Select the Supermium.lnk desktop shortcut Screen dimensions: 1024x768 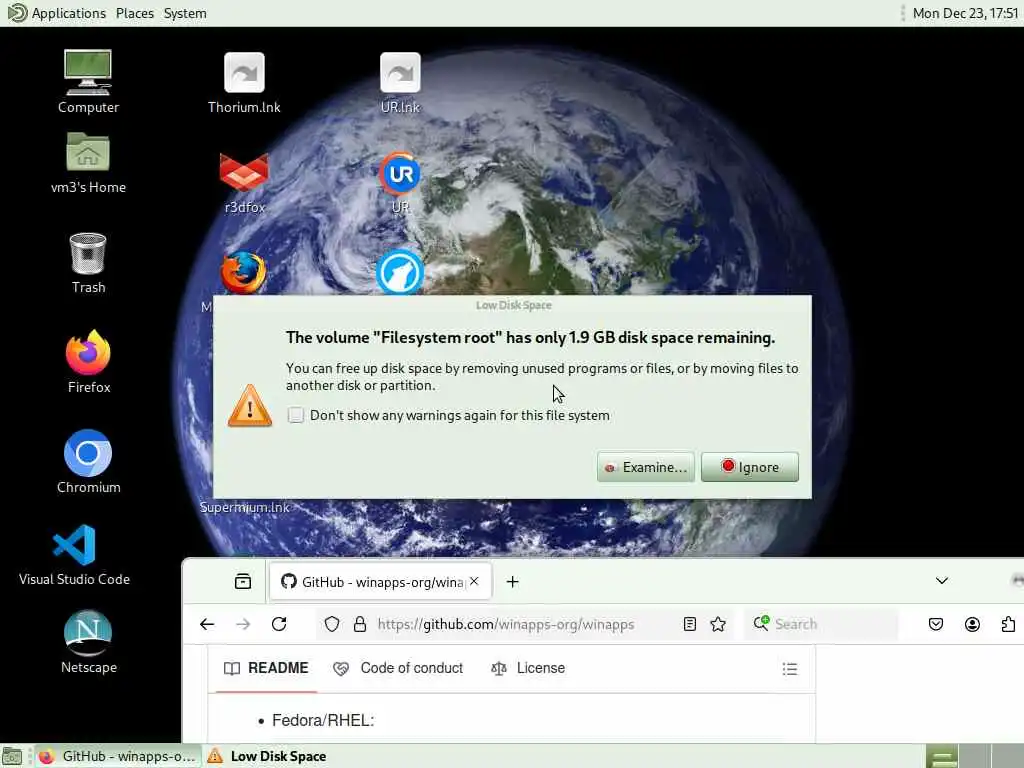pyautogui.click(x=244, y=507)
